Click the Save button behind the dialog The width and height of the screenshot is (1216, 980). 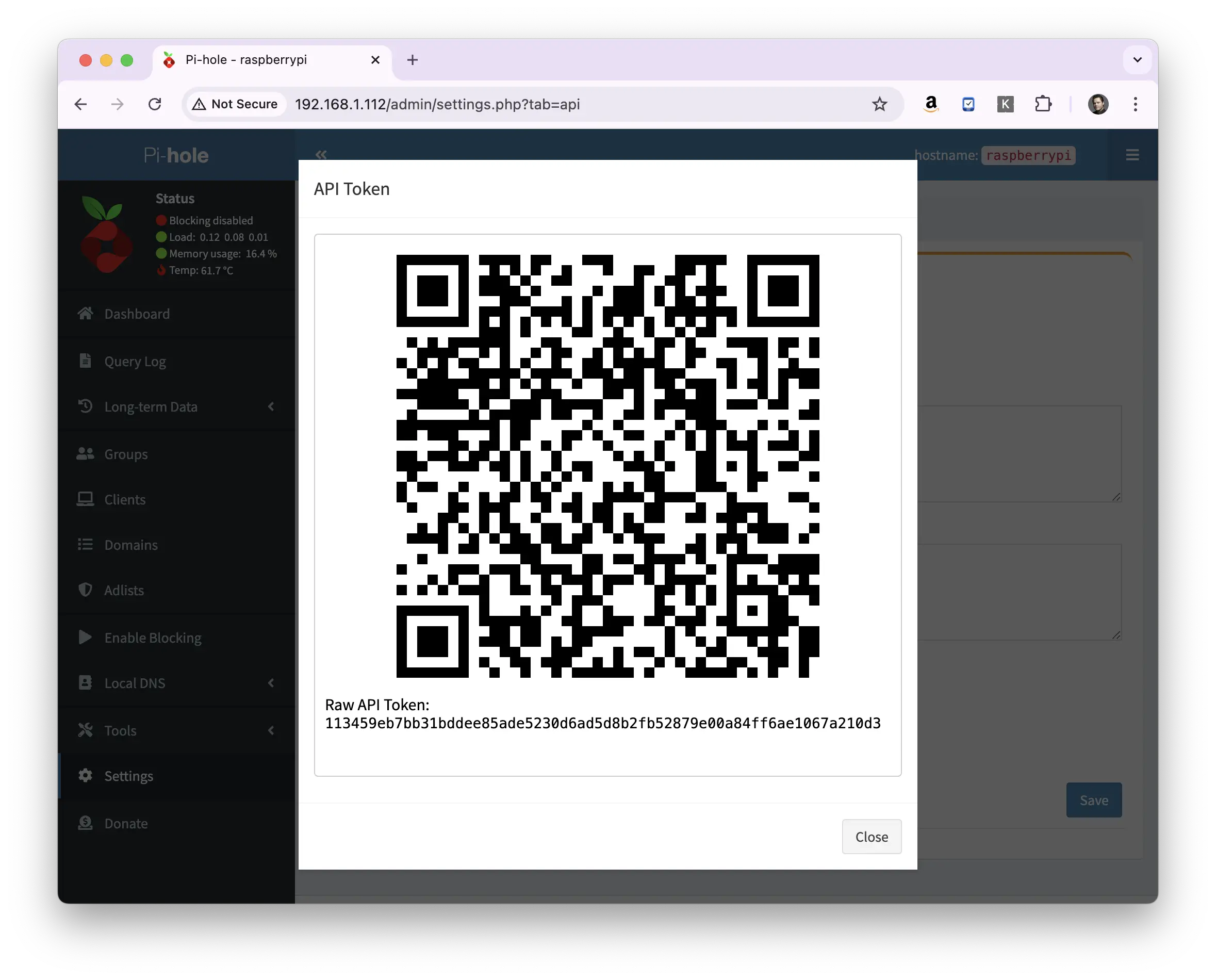coord(1094,800)
